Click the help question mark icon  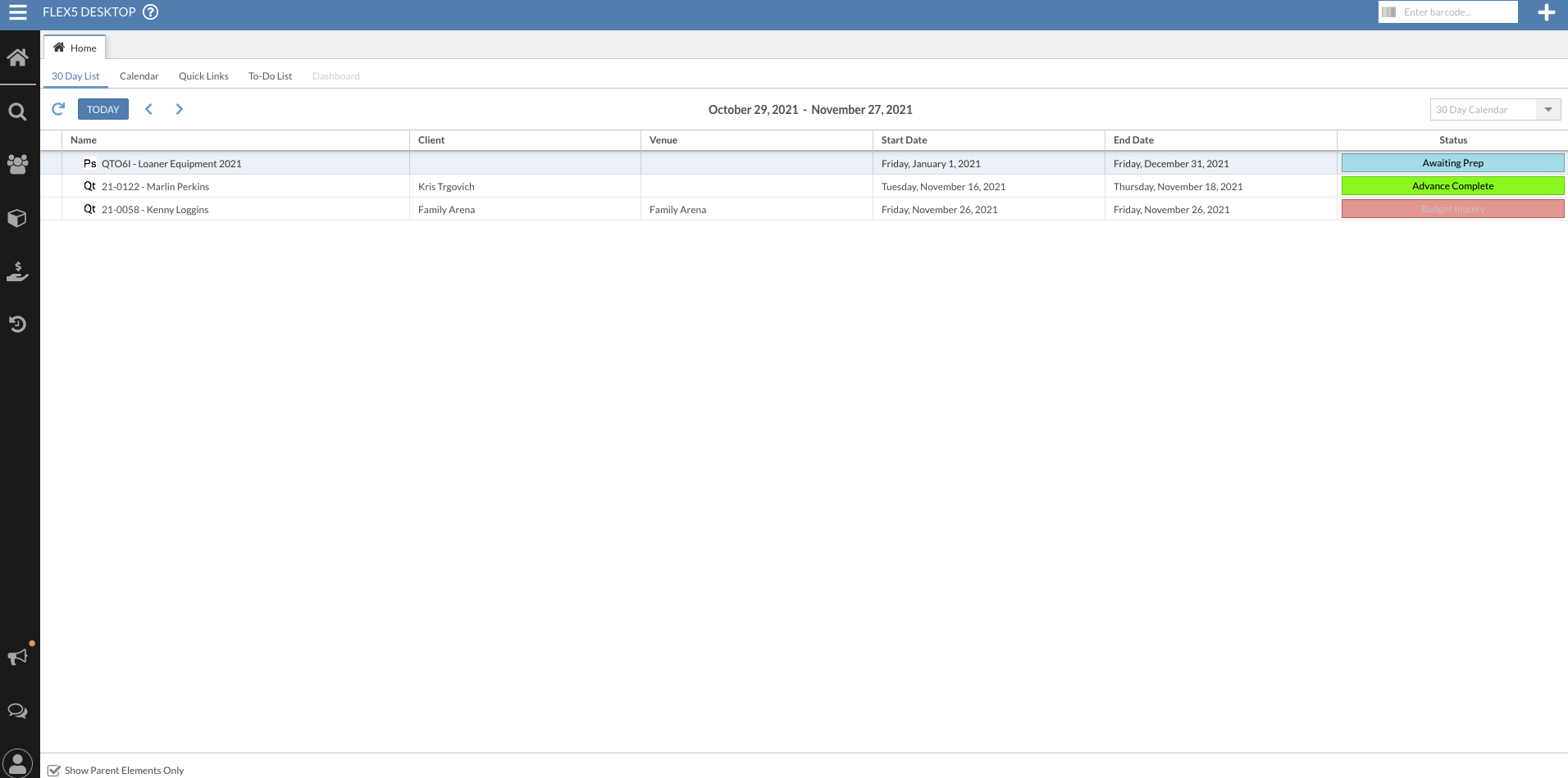pos(150,12)
